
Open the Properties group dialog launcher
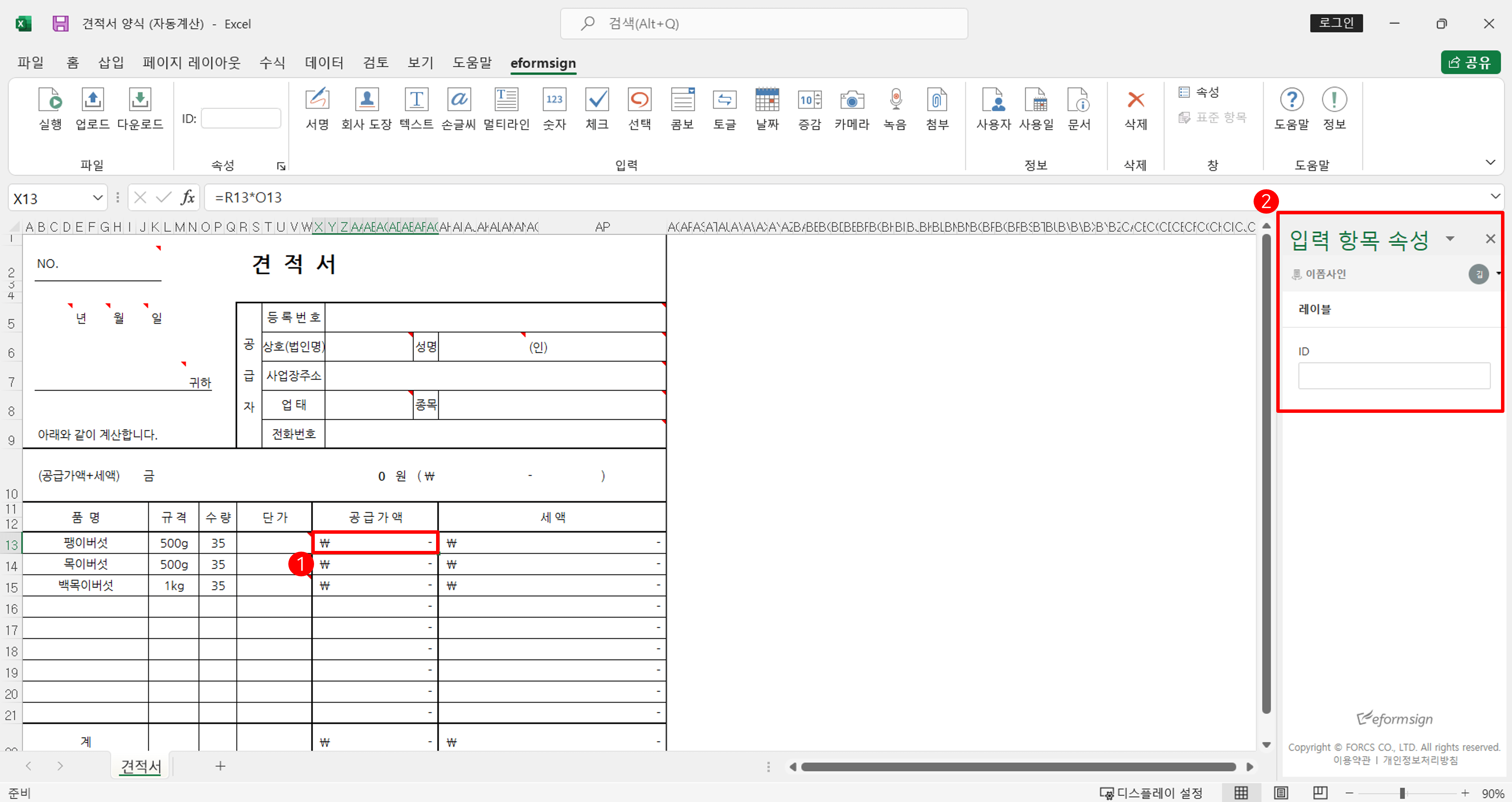281,166
